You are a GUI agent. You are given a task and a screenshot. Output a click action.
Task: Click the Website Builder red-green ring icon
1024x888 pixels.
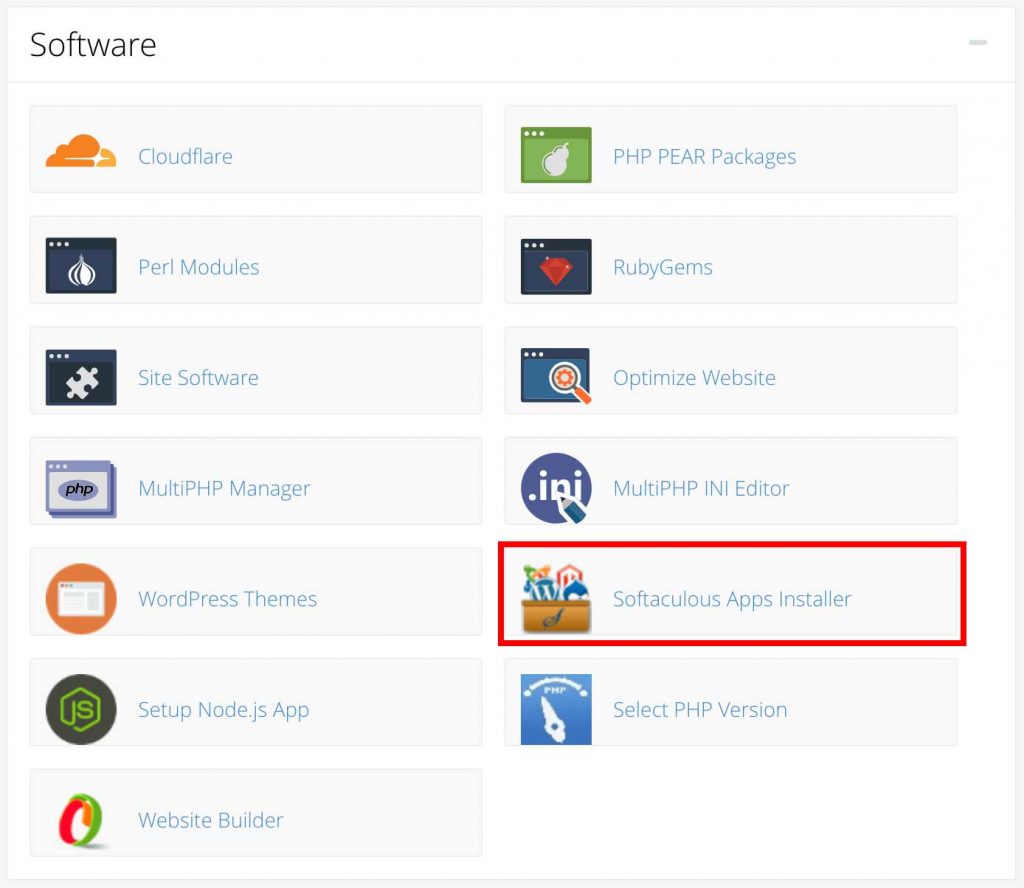coord(81,820)
